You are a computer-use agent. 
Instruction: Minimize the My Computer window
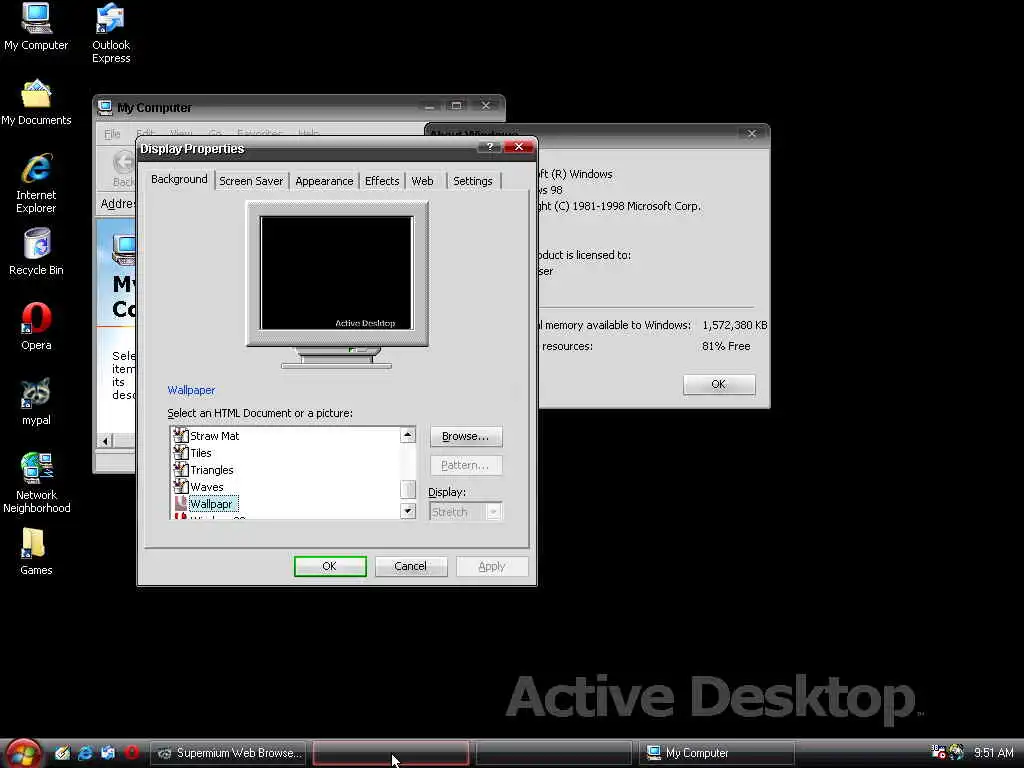click(x=429, y=106)
